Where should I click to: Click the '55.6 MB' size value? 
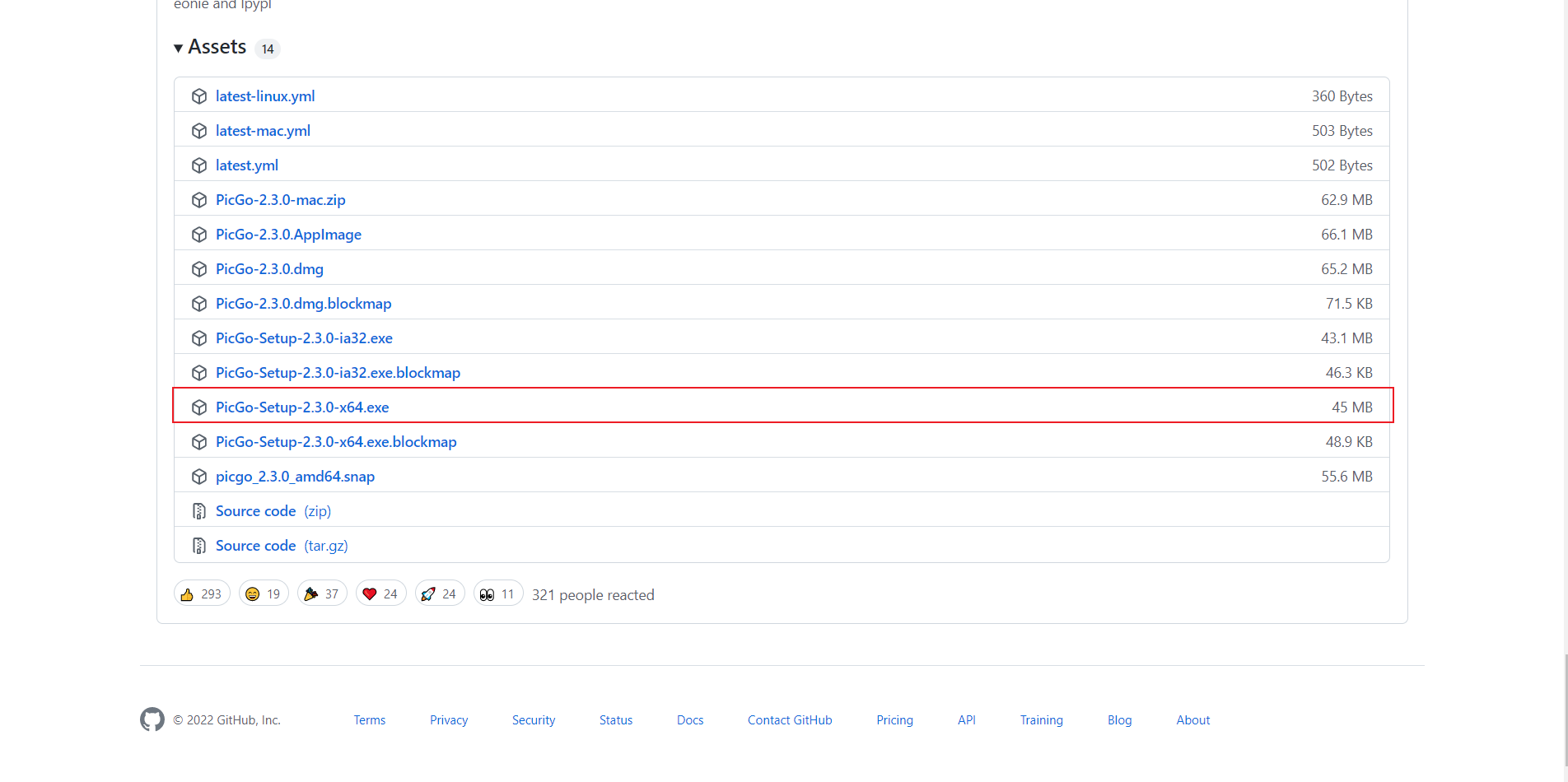coord(1347,477)
